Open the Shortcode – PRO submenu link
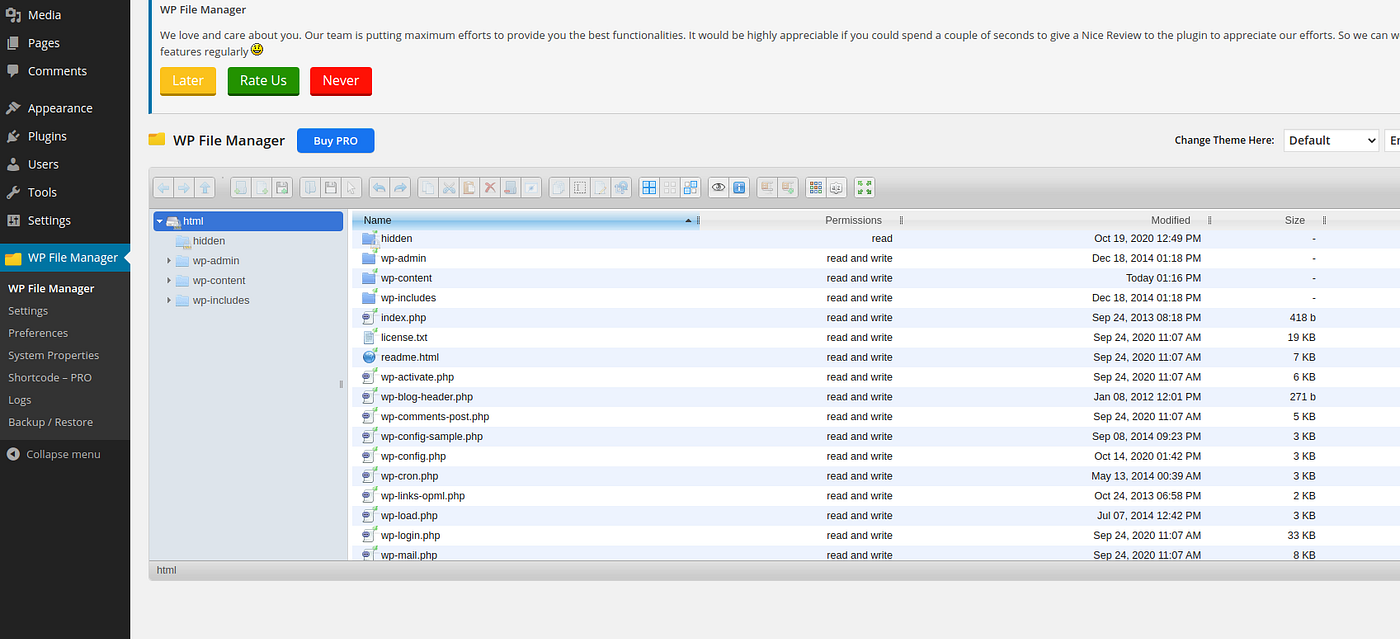The height and width of the screenshot is (639, 1400). click(50, 377)
